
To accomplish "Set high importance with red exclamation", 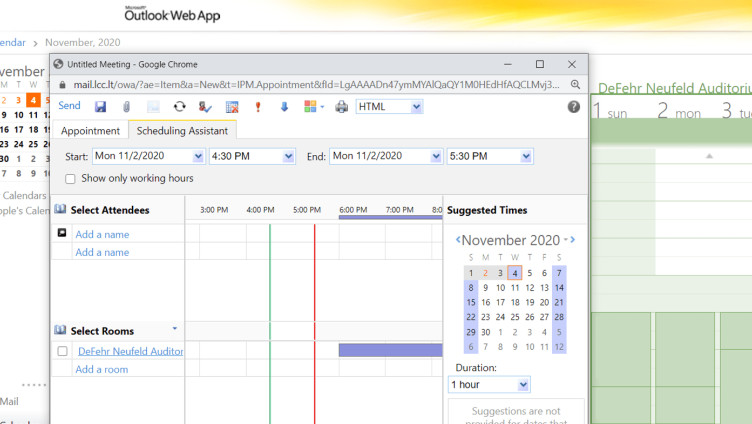I will [x=258, y=107].
